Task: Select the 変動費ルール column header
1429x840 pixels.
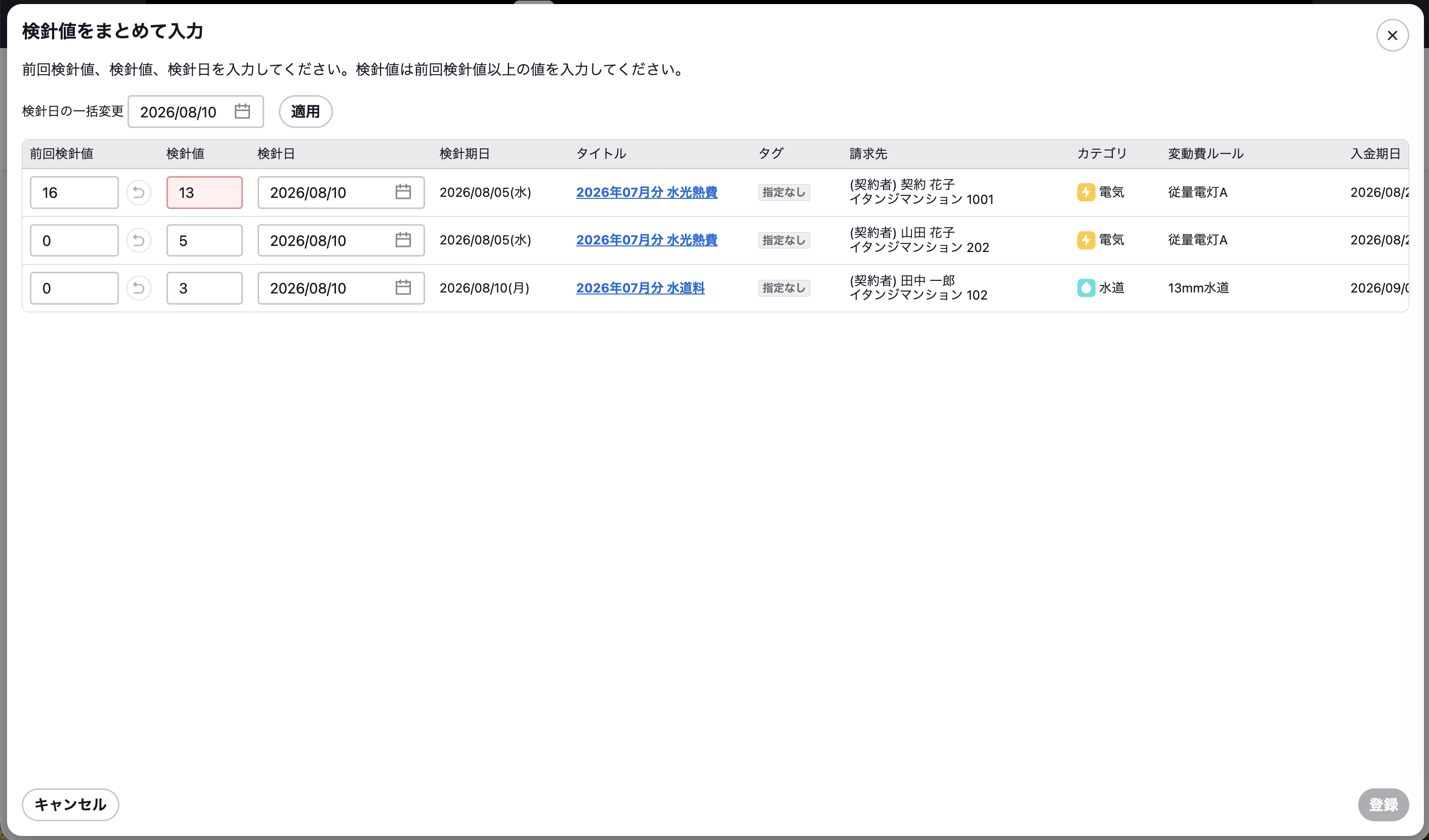Action: [x=1205, y=154]
